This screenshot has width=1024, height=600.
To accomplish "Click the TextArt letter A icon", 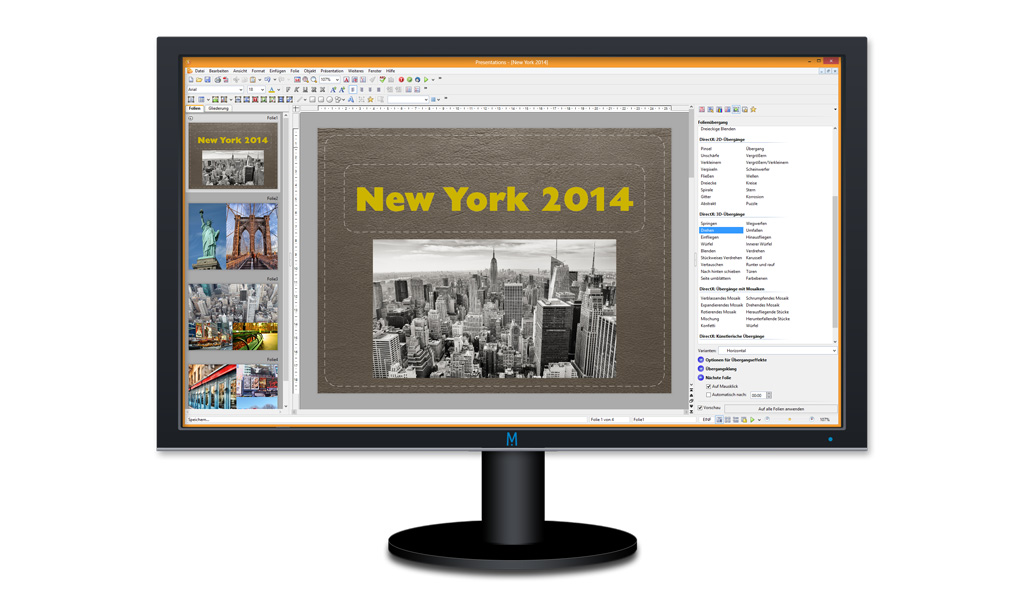I will click(351, 99).
